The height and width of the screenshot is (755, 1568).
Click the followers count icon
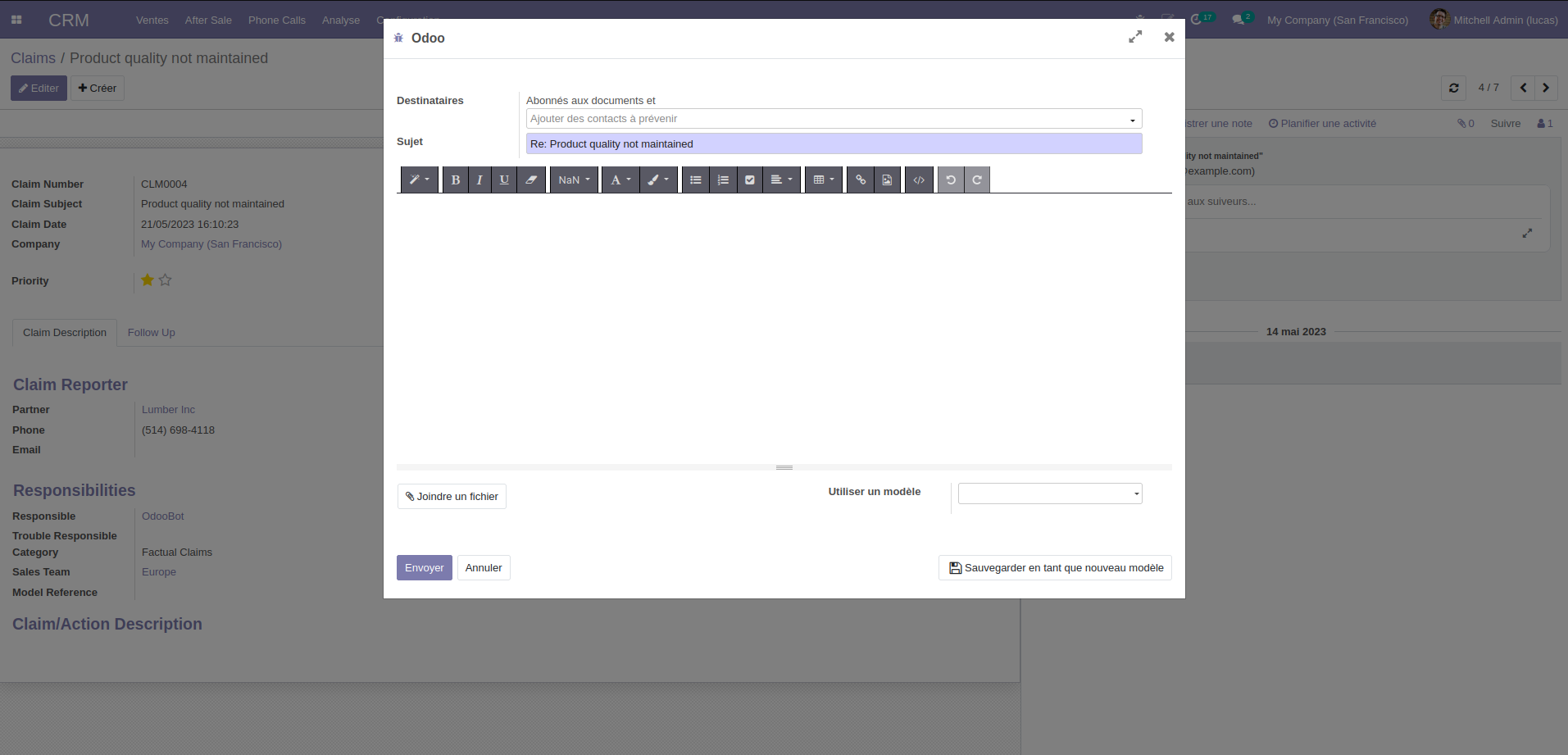tap(1545, 124)
